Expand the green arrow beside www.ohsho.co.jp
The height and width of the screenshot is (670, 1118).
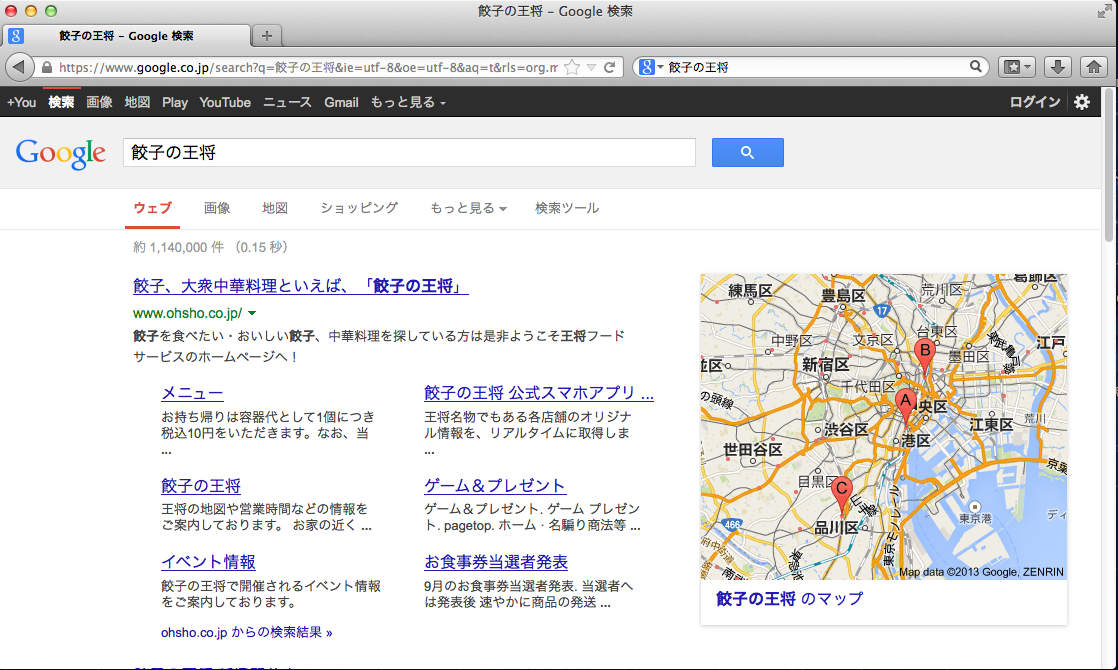(x=252, y=313)
